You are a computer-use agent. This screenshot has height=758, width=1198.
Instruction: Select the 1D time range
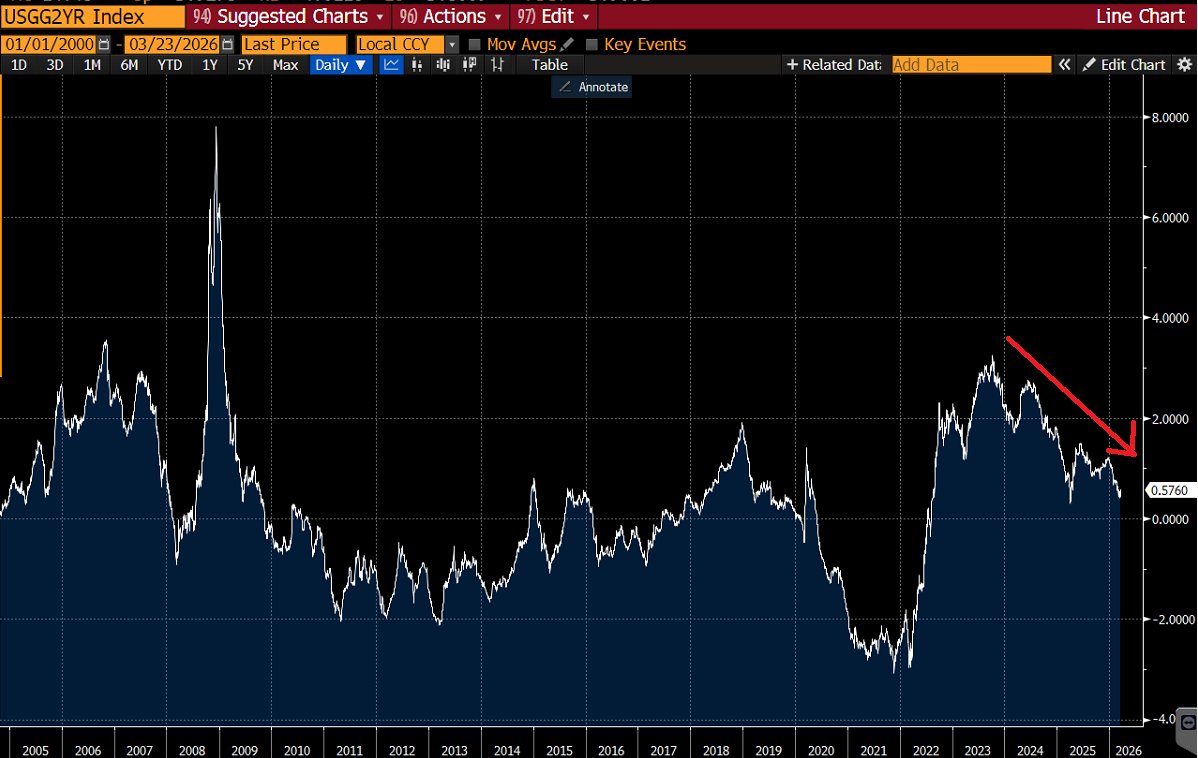[x=18, y=65]
